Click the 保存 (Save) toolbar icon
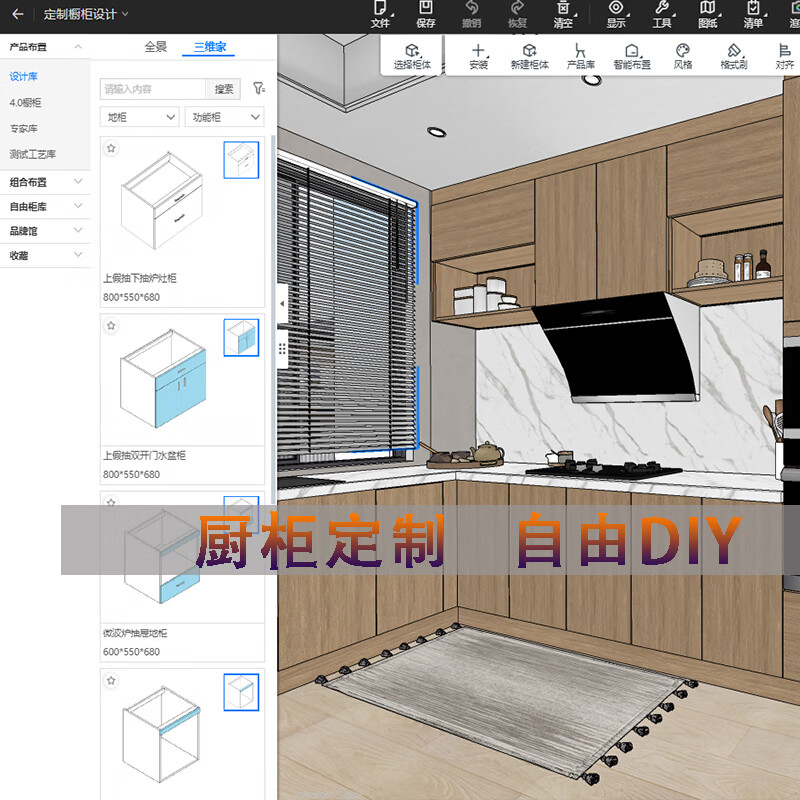The height and width of the screenshot is (800, 800). click(x=425, y=14)
